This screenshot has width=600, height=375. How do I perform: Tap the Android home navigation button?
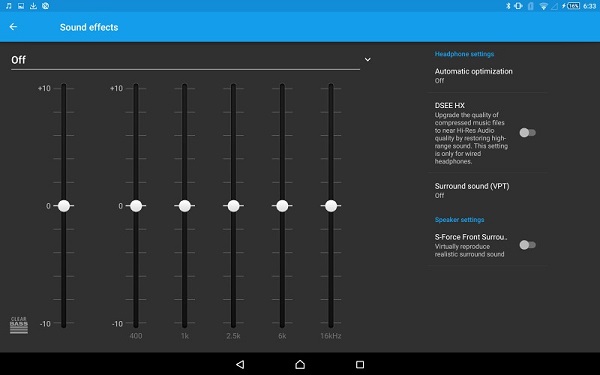[x=300, y=364]
